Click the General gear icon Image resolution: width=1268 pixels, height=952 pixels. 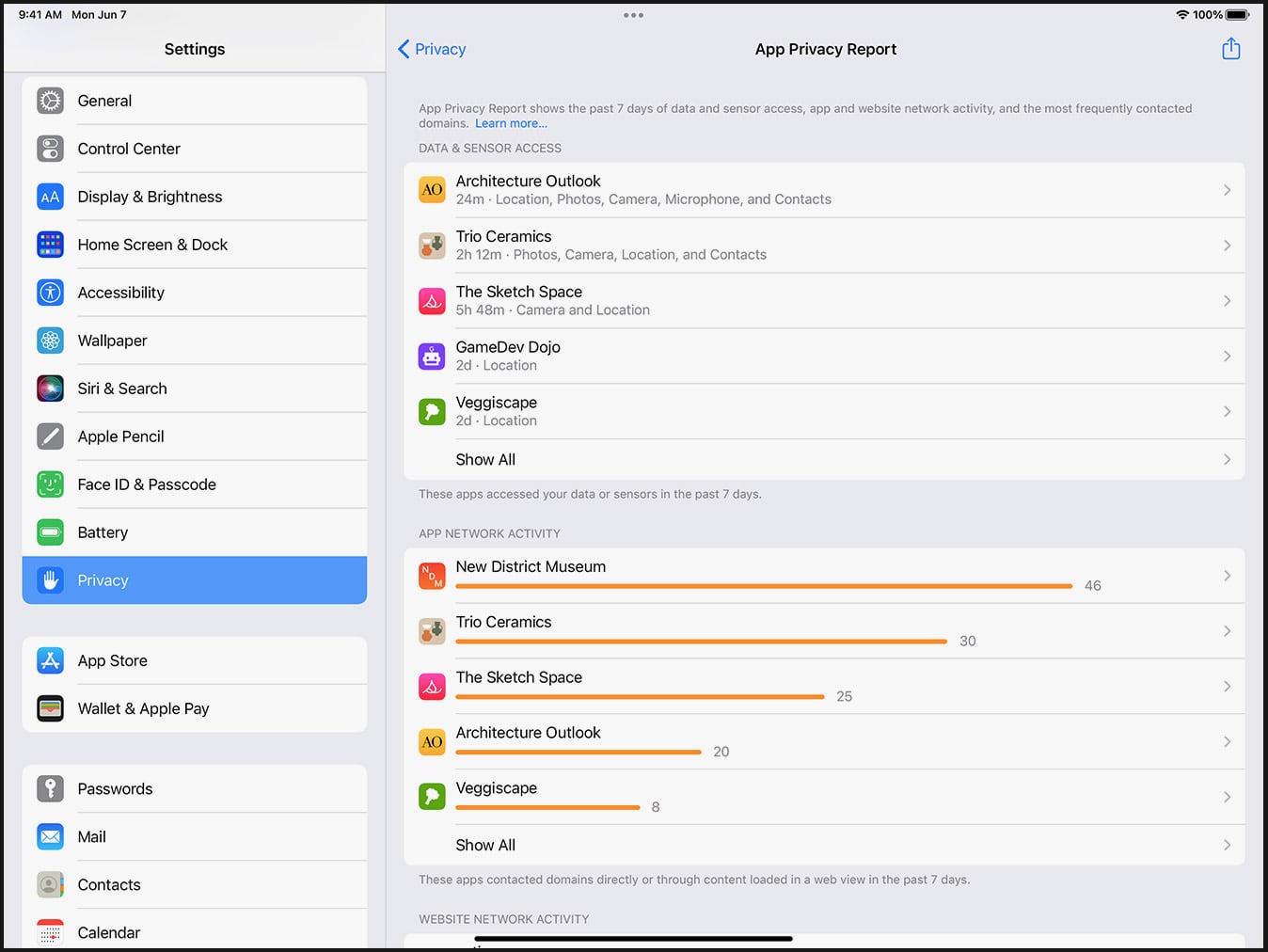(51, 101)
